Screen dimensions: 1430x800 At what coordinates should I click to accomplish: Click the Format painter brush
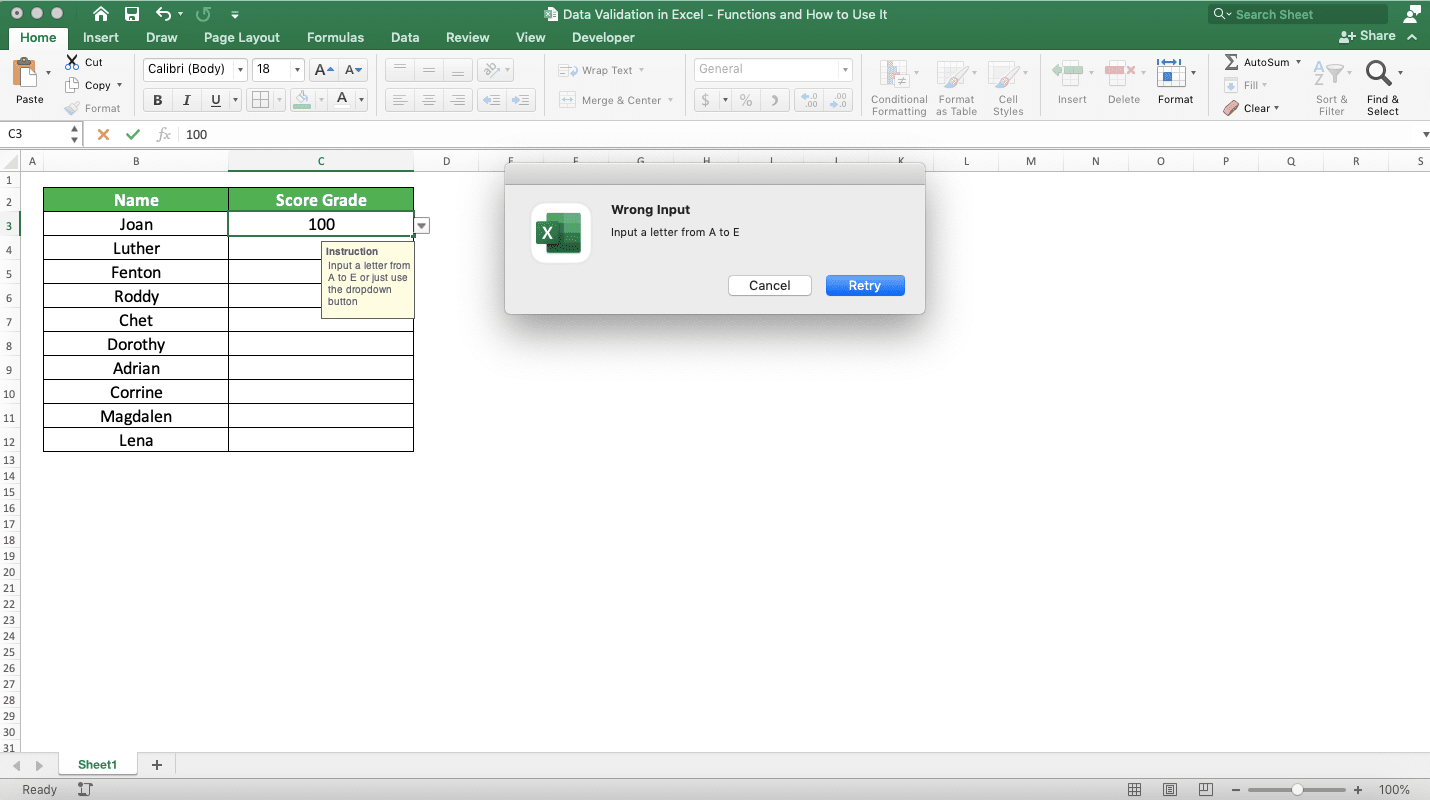tap(72, 108)
